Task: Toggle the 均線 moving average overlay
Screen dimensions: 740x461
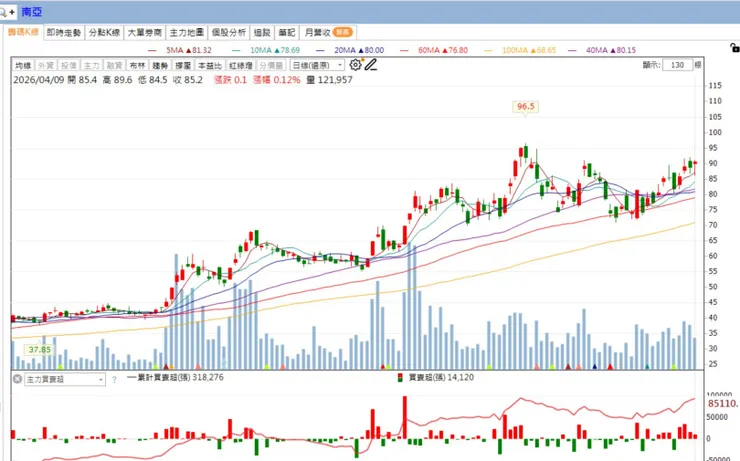Action: [23, 66]
